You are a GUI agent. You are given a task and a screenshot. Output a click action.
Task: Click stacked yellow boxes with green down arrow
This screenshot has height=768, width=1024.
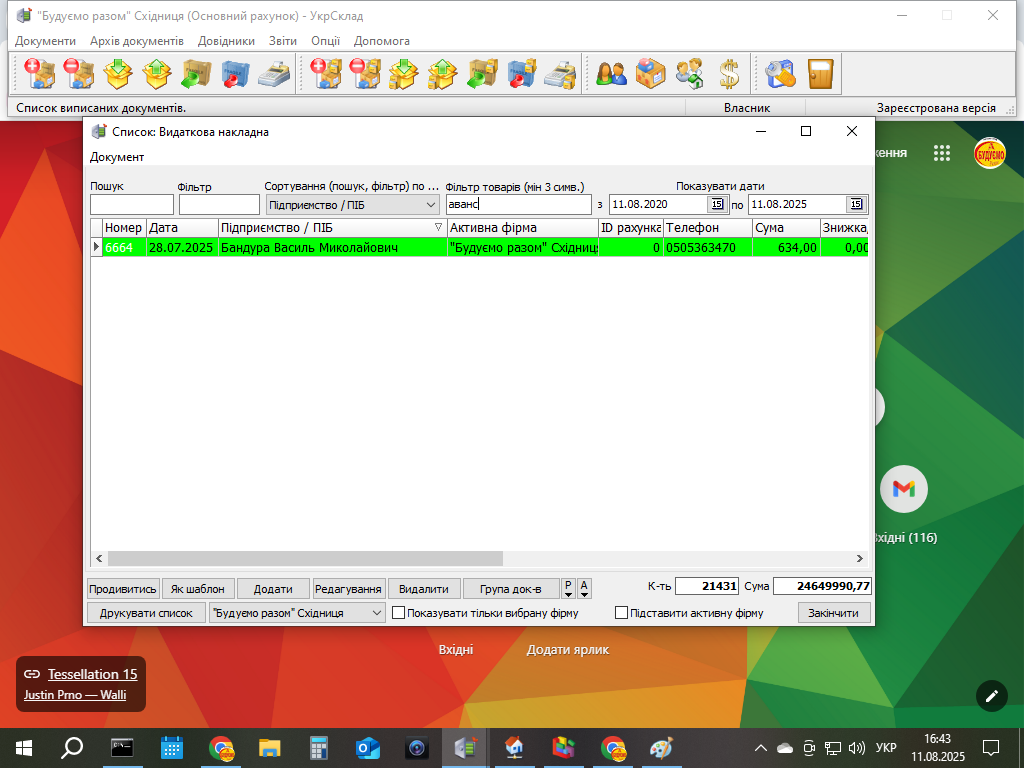pyautogui.click(x=404, y=73)
